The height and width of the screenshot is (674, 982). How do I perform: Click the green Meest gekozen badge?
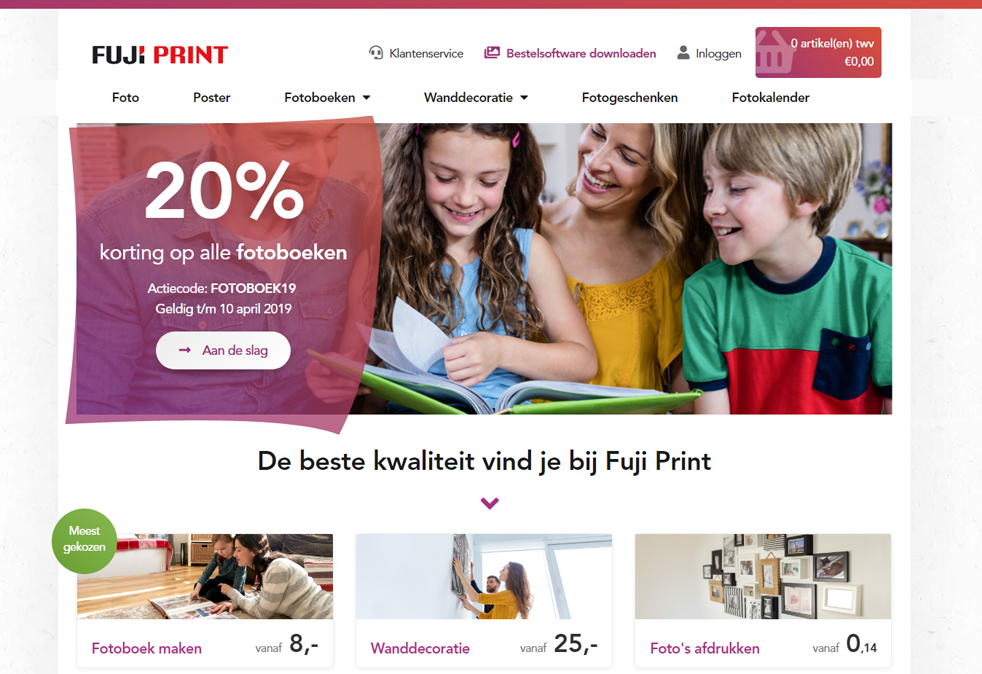point(84,541)
